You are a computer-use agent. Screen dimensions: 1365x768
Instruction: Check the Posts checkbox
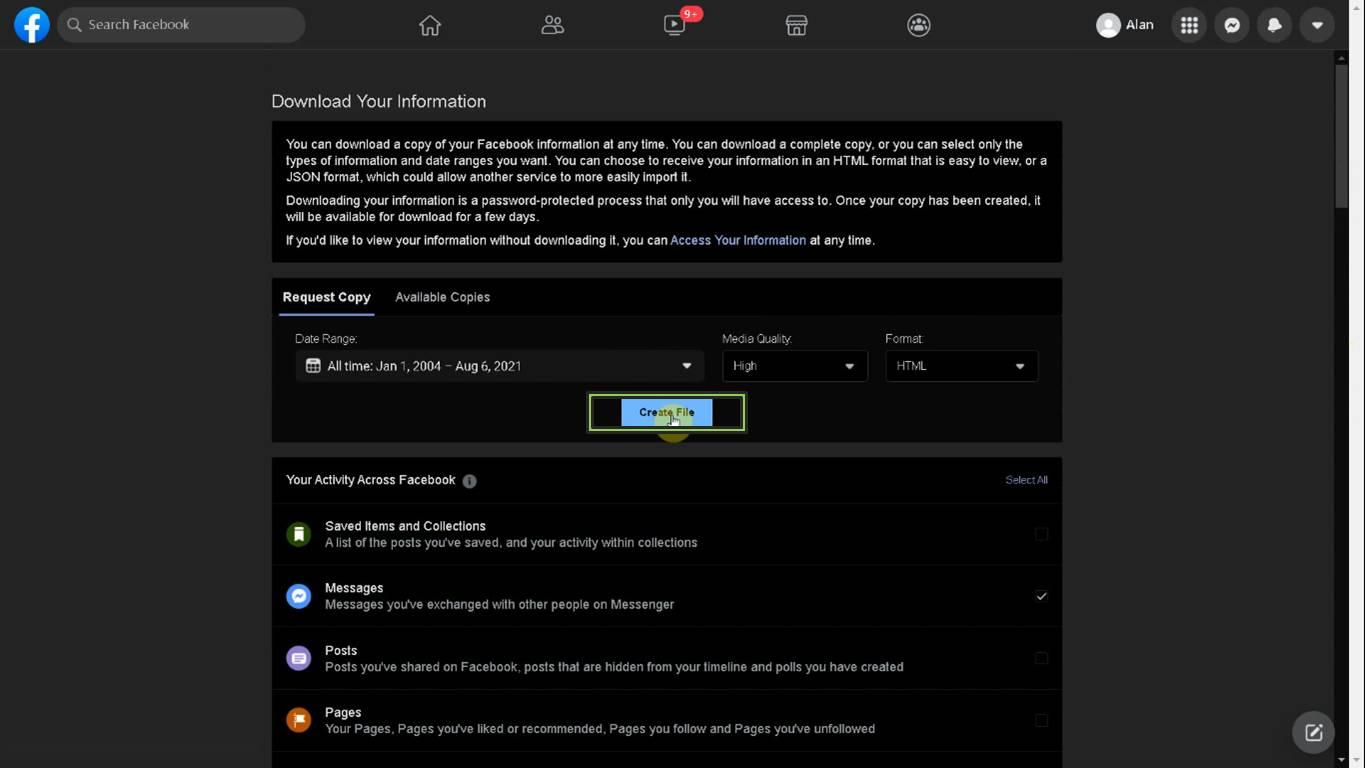[1041, 658]
